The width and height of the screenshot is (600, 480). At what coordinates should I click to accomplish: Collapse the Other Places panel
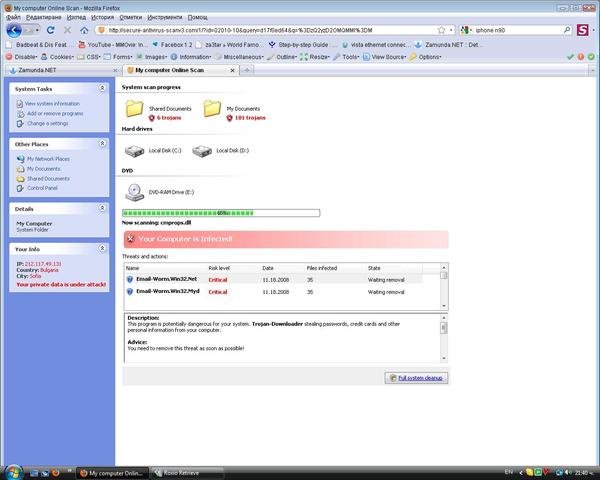pyautogui.click(x=102, y=143)
